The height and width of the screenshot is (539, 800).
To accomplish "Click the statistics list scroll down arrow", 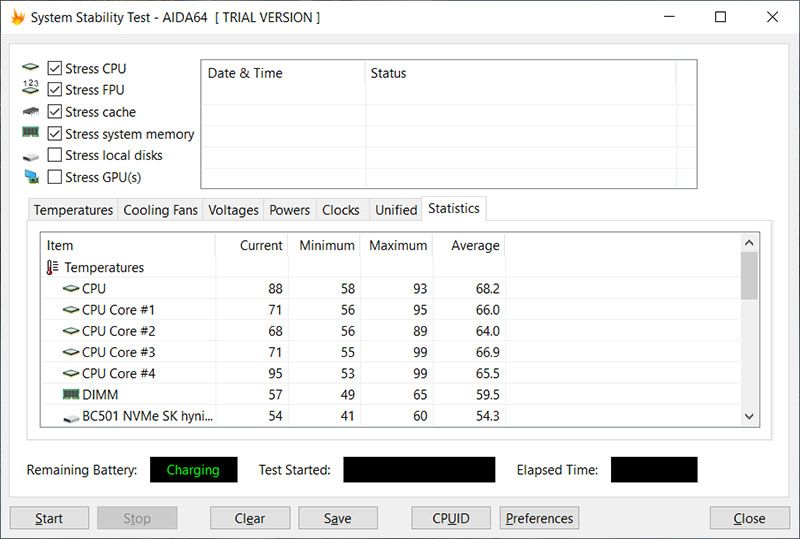I will coord(749,416).
